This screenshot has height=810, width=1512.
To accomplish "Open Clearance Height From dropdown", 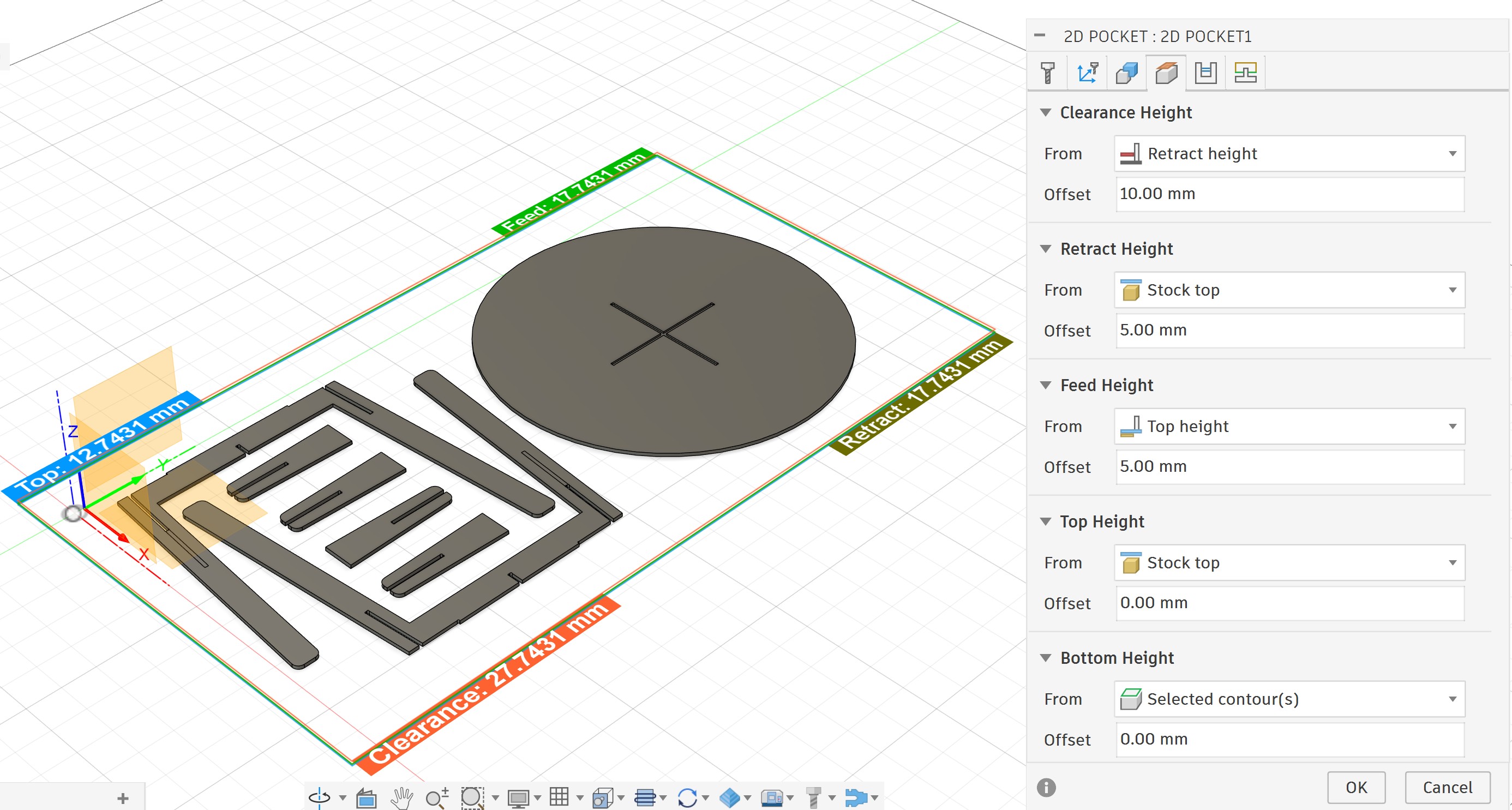I will (1289, 154).
